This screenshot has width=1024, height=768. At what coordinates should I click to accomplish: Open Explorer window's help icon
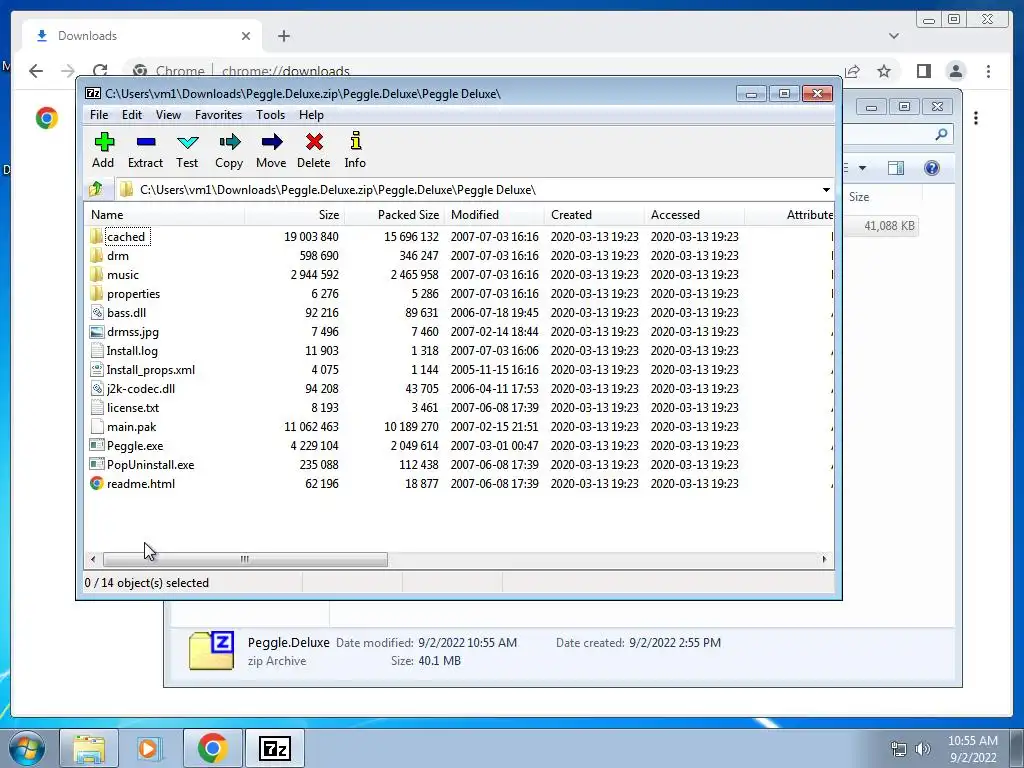pyautogui.click(x=932, y=168)
